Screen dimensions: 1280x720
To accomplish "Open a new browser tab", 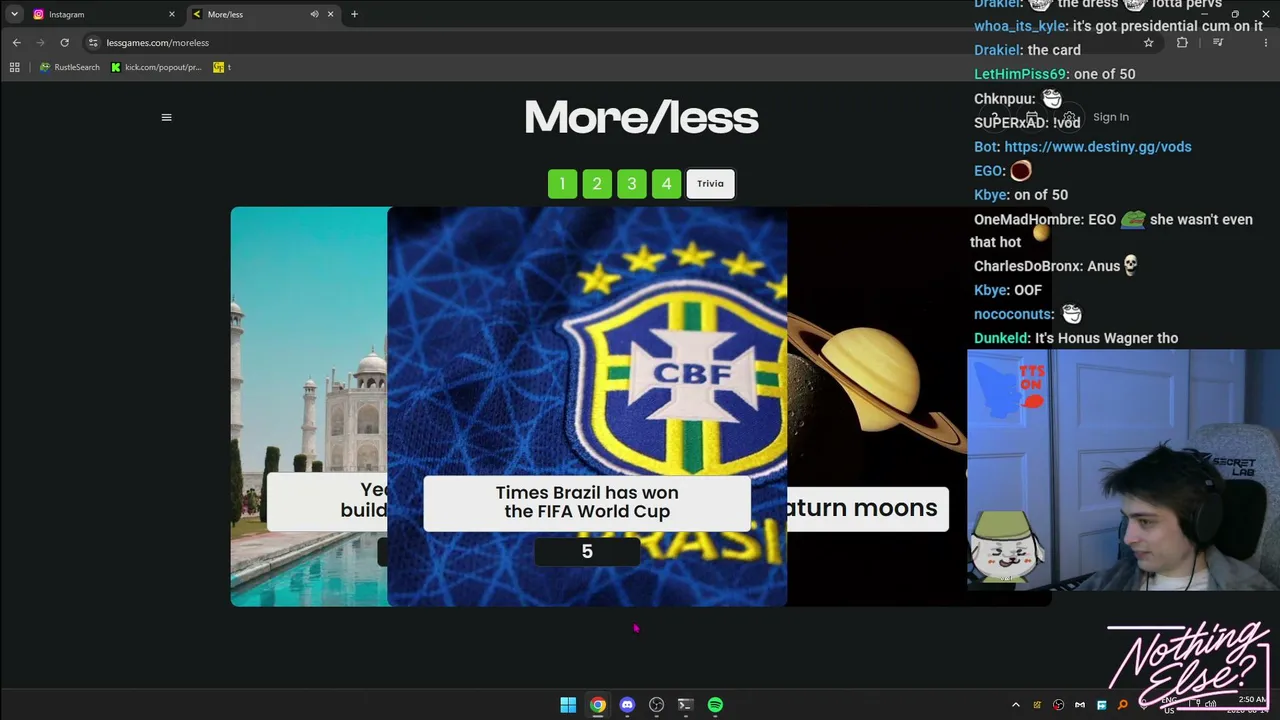I will pyautogui.click(x=354, y=14).
